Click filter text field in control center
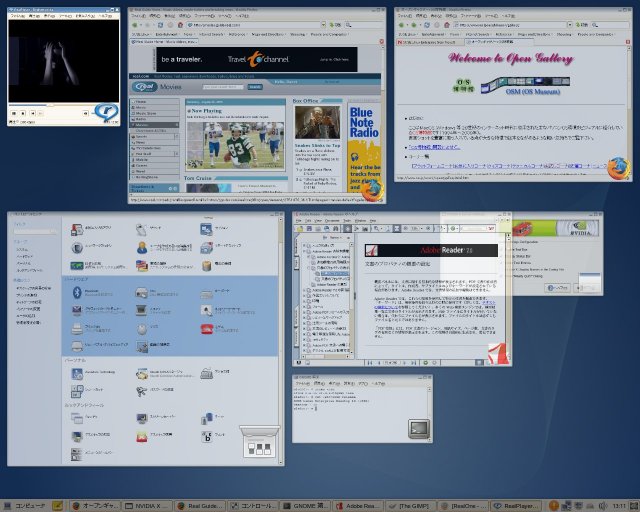The image size is (640, 512). [35, 232]
